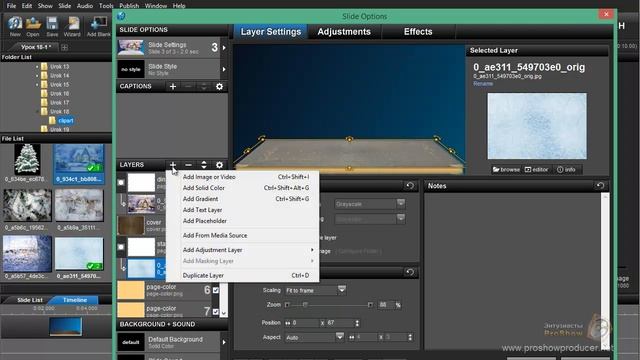
Task: Click reset icon in Notes header
Action: 600,186
